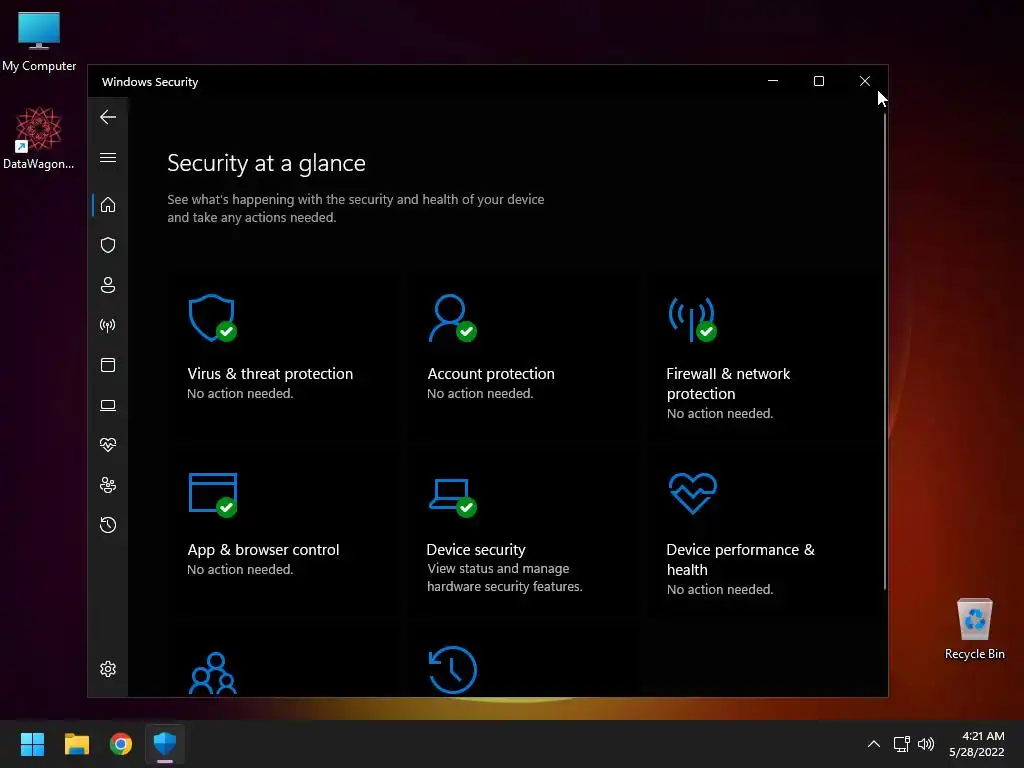Open Device security laptop icon in sidebar
Image resolution: width=1024 pixels, height=768 pixels.
[108, 406]
